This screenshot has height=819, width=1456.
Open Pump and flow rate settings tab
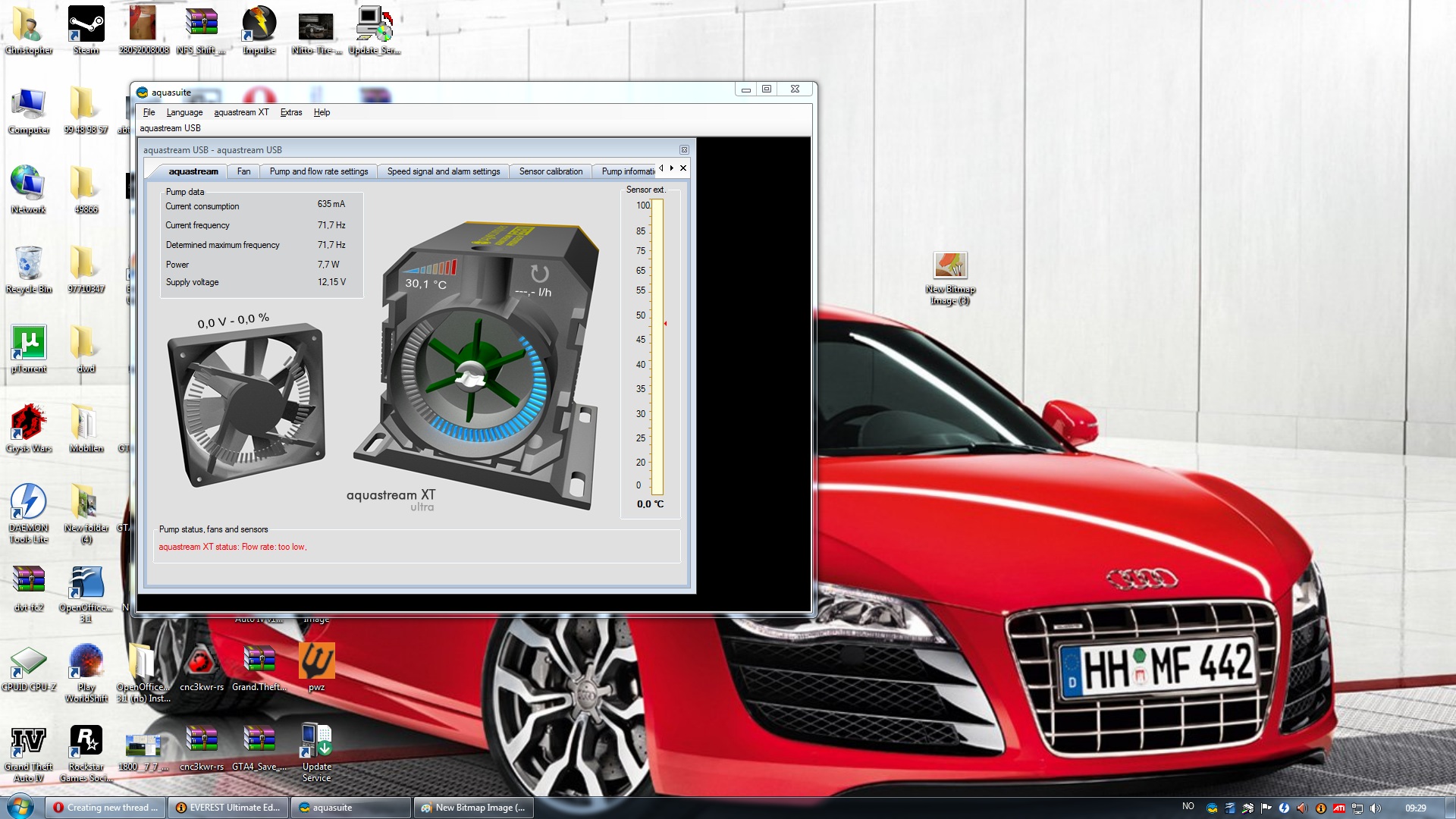coord(318,171)
